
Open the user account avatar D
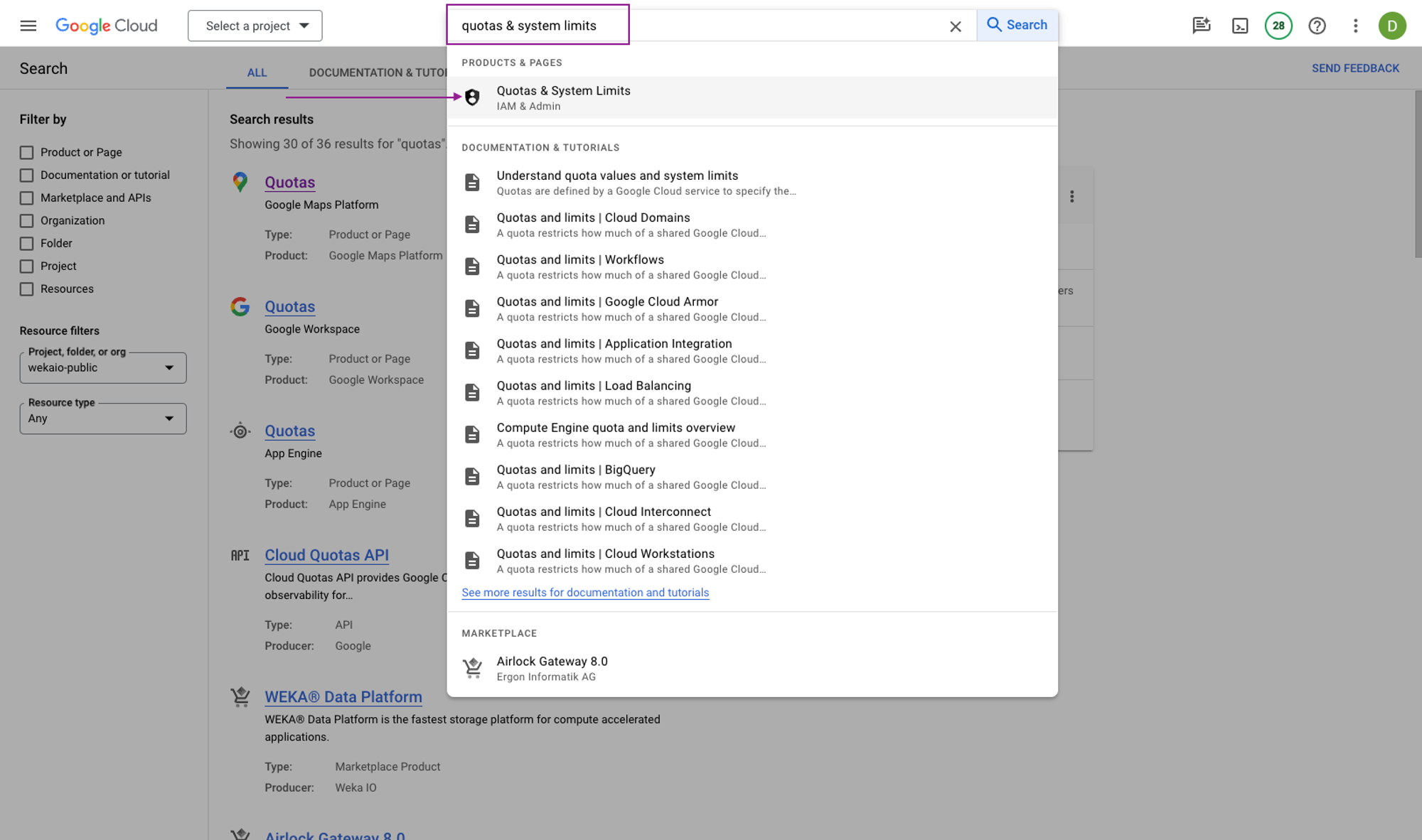point(1391,26)
